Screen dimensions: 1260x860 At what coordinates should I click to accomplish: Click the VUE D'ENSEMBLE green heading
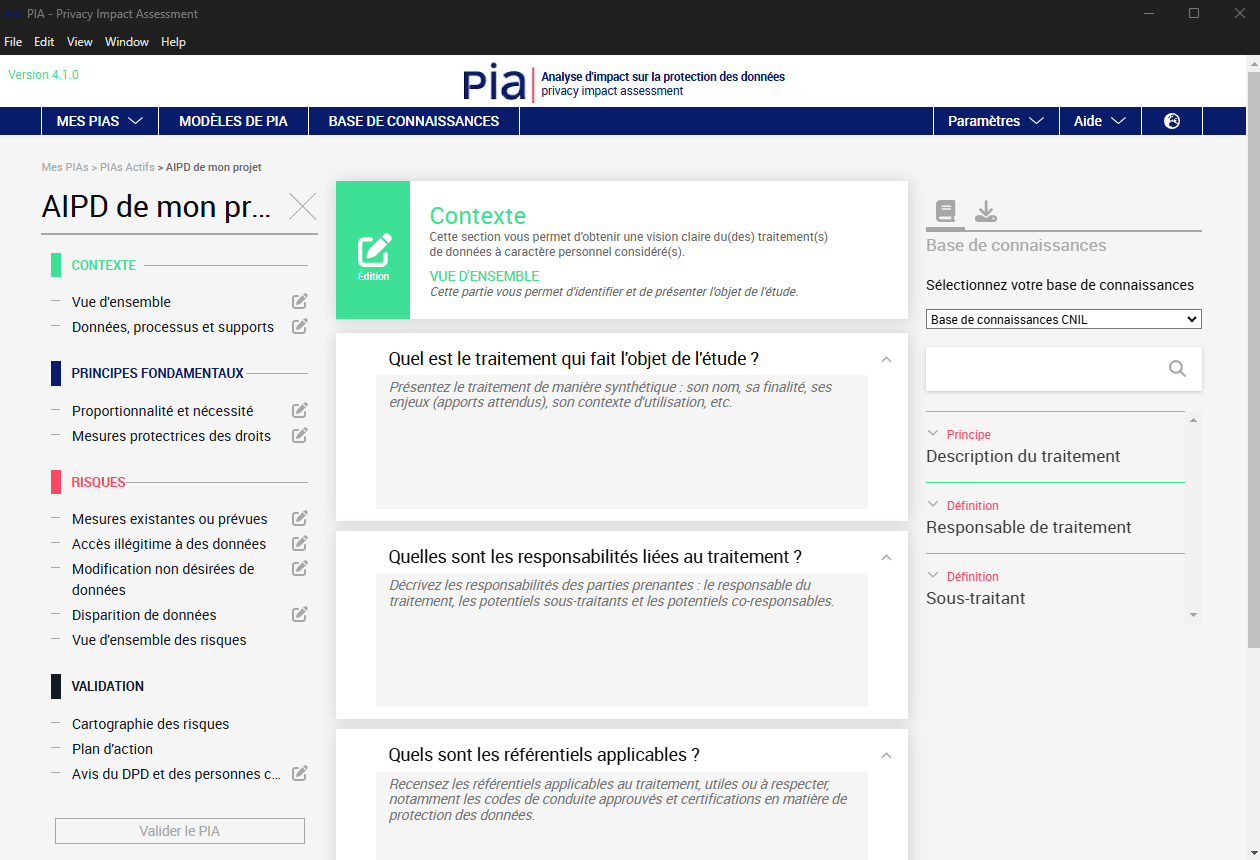pos(484,276)
